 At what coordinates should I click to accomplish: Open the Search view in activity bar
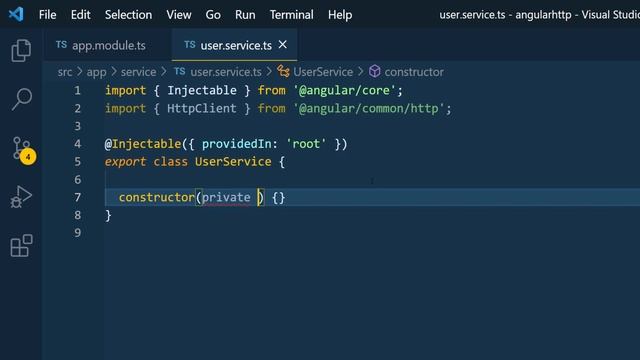coord(21,99)
